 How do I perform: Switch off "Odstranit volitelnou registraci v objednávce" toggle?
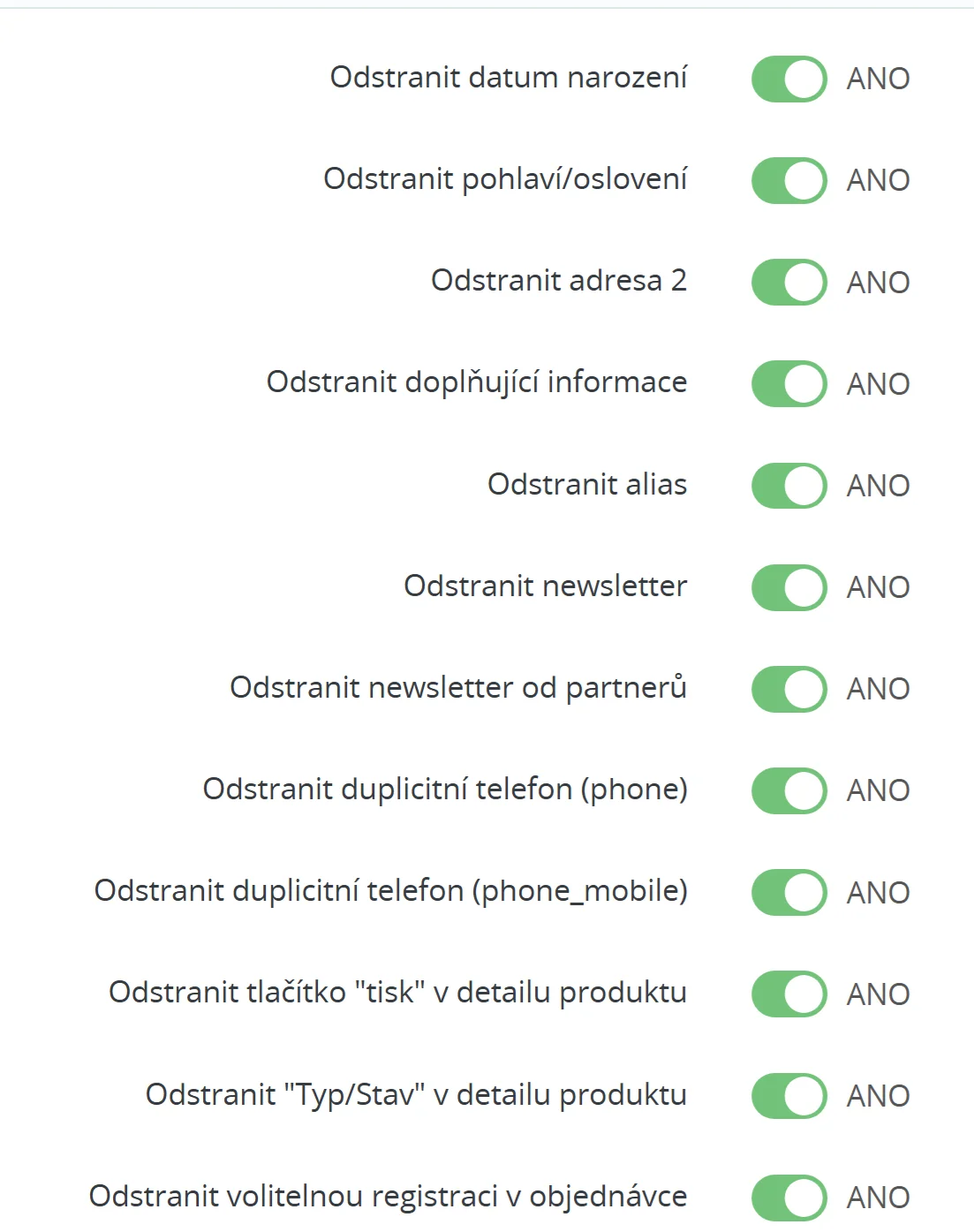(x=789, y=1197)
